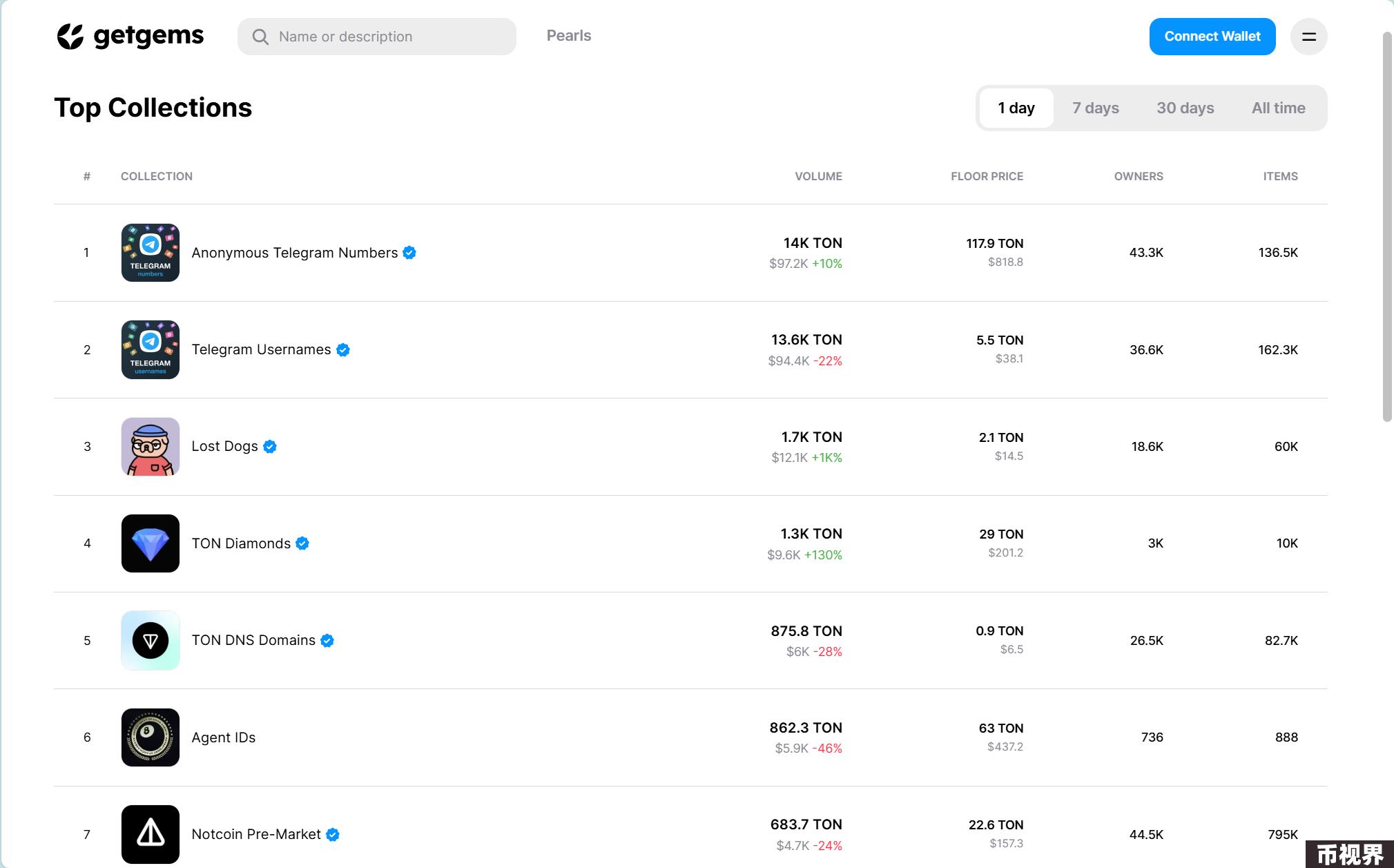1394x868 pixels.
Task: Open the Lost Dogs collection name
Action: [x=224, y=447]
